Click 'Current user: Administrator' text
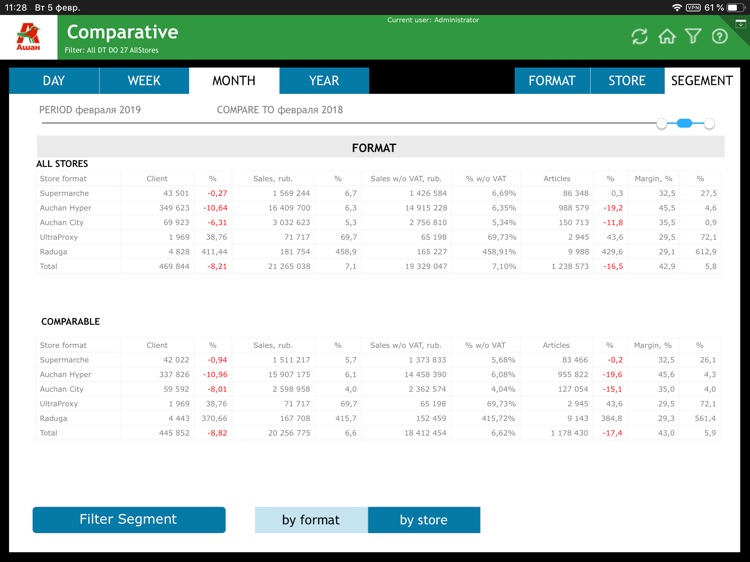750x562 pixels. point(433,20)
